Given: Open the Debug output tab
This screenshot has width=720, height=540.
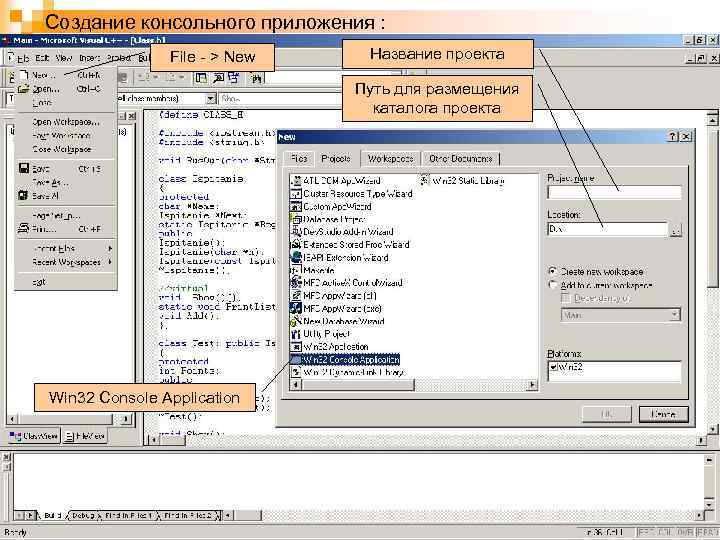Looking at the screenshot, I should [83, 516].
